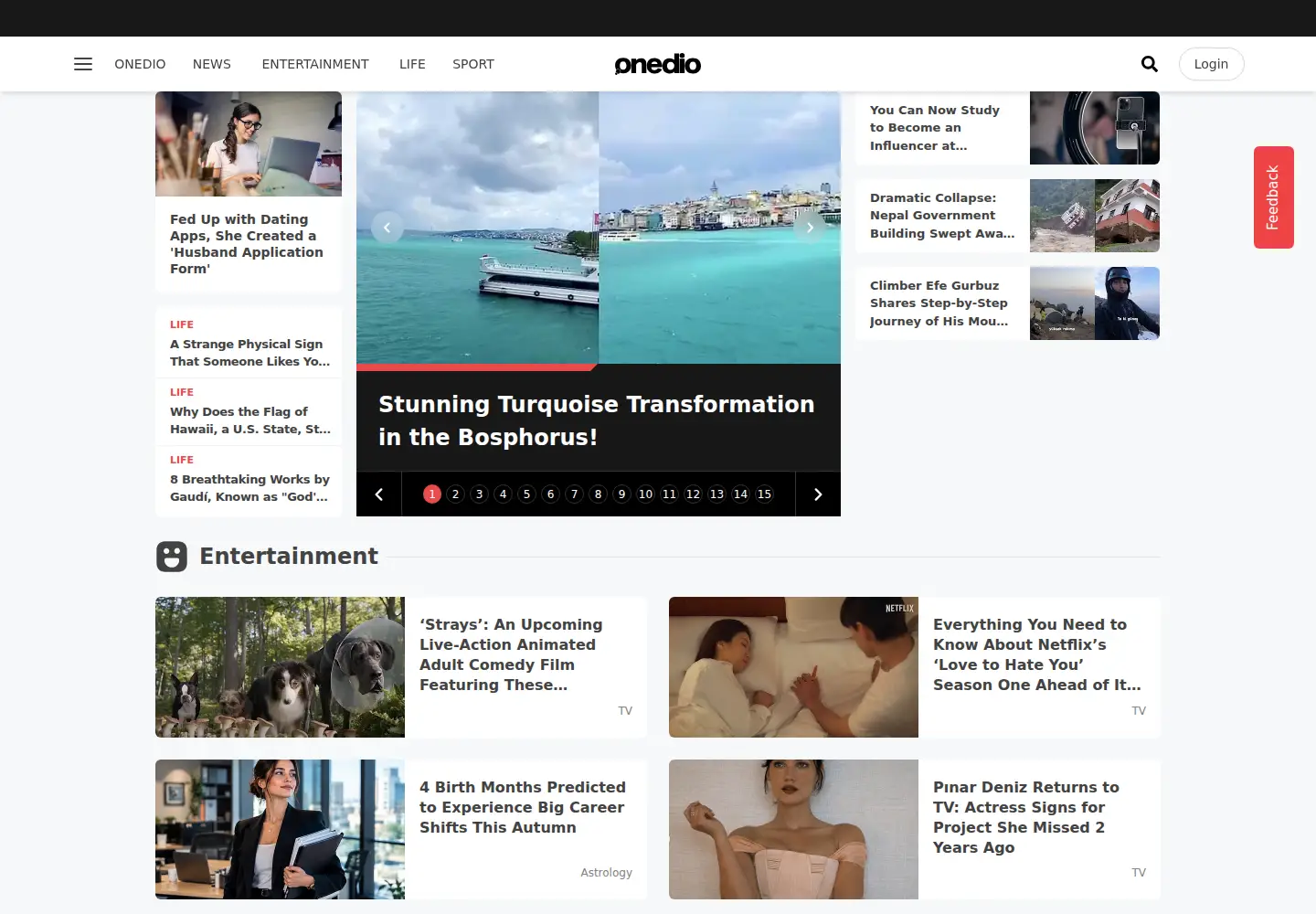Click the dogs in forest thumbnail
Viewport: 1316px width, 914px height.
(x=280, y=667)
